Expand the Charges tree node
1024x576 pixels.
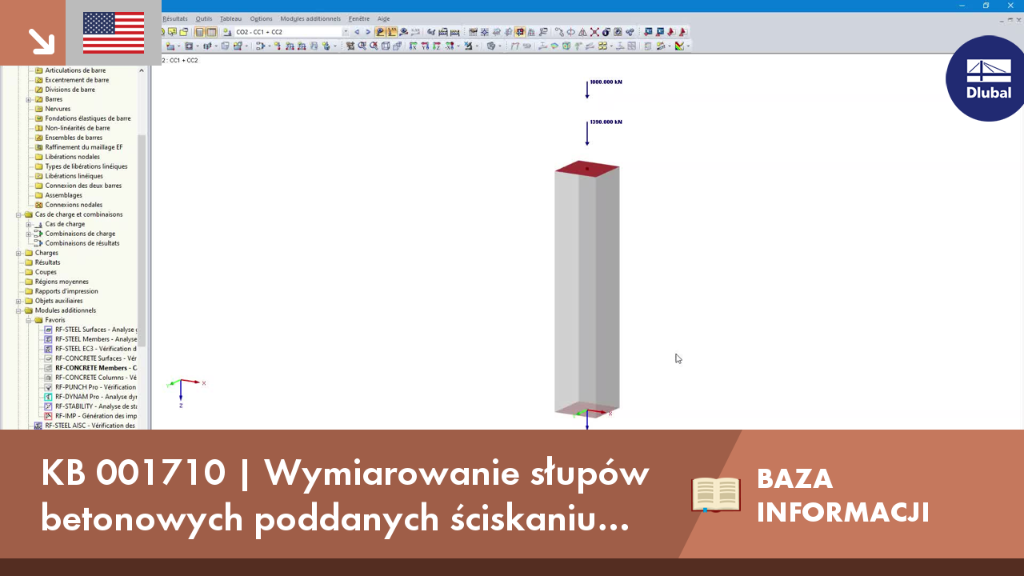tap(19, 253)
